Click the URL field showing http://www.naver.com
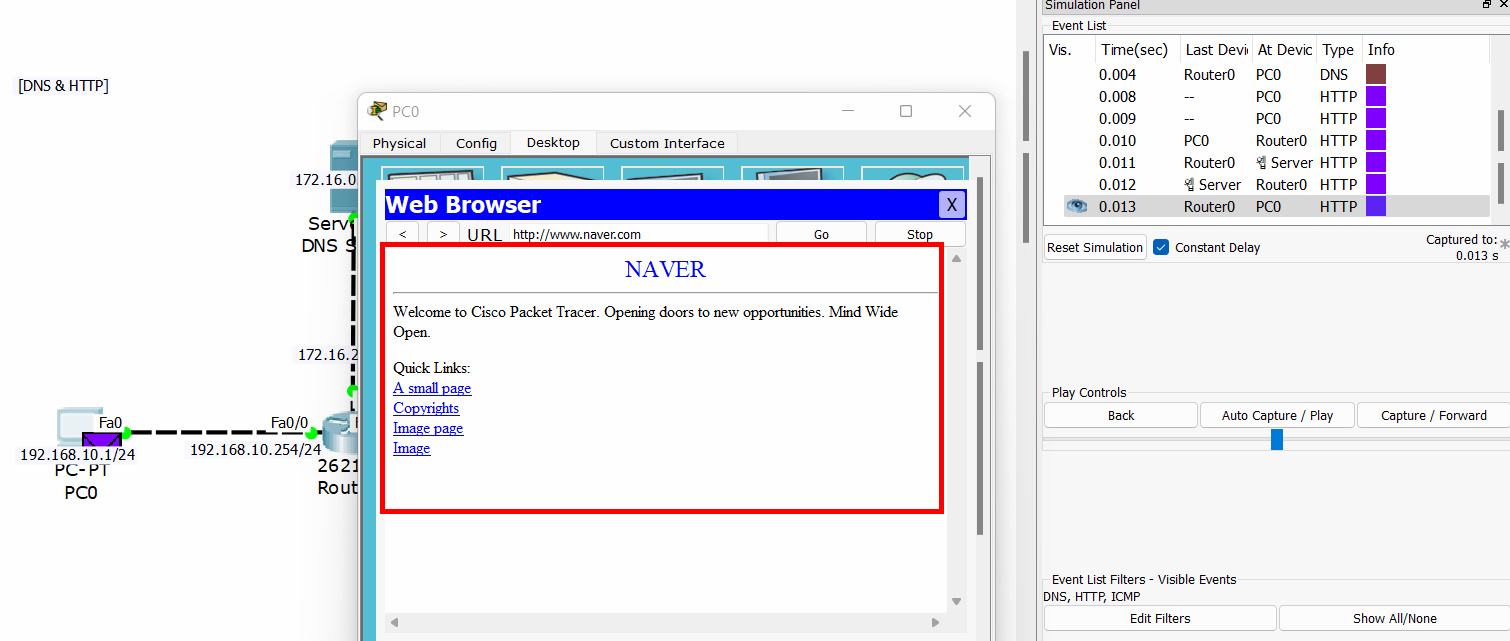 [638, 234]
